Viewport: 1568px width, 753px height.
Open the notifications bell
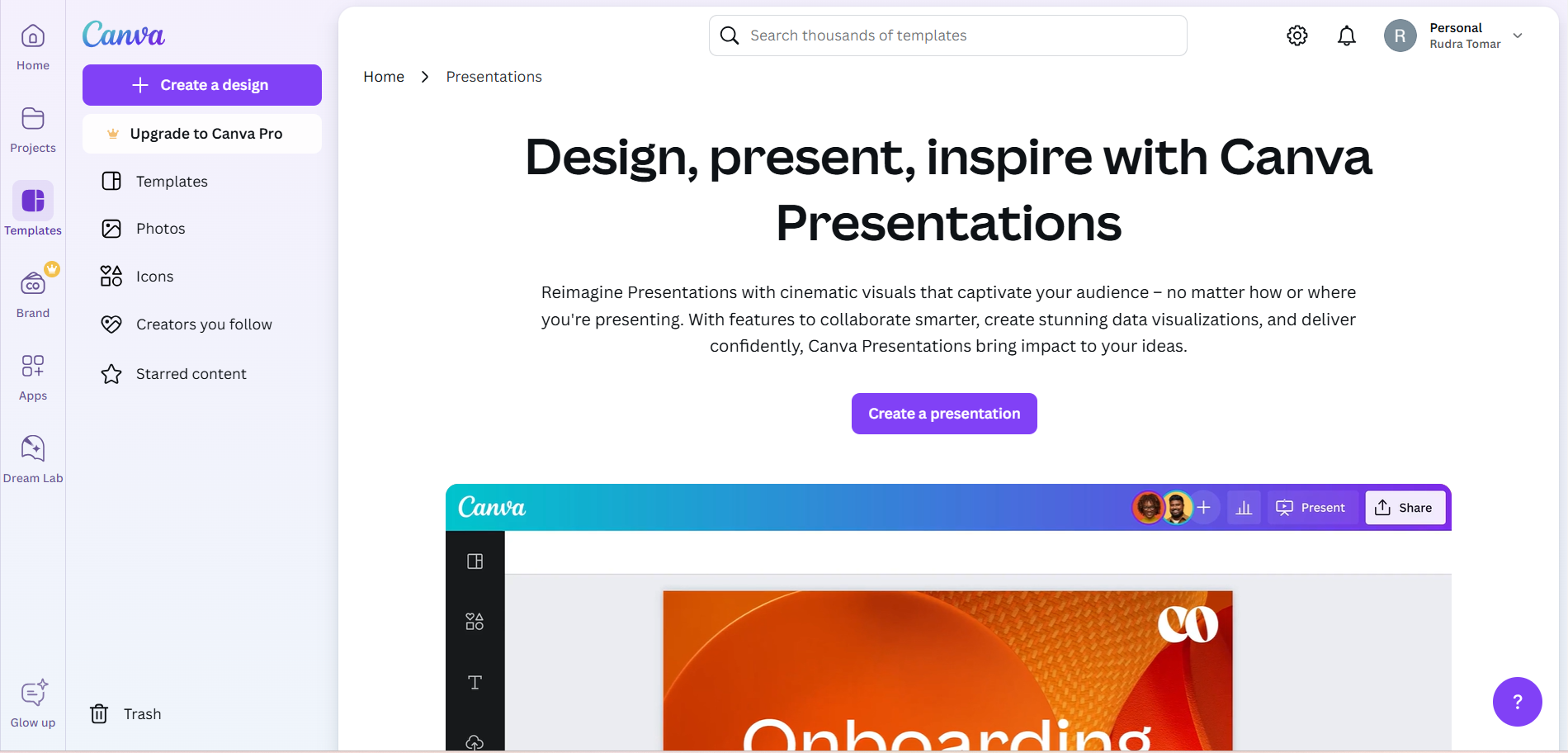pyautogui.click(x=1347, y=36)
